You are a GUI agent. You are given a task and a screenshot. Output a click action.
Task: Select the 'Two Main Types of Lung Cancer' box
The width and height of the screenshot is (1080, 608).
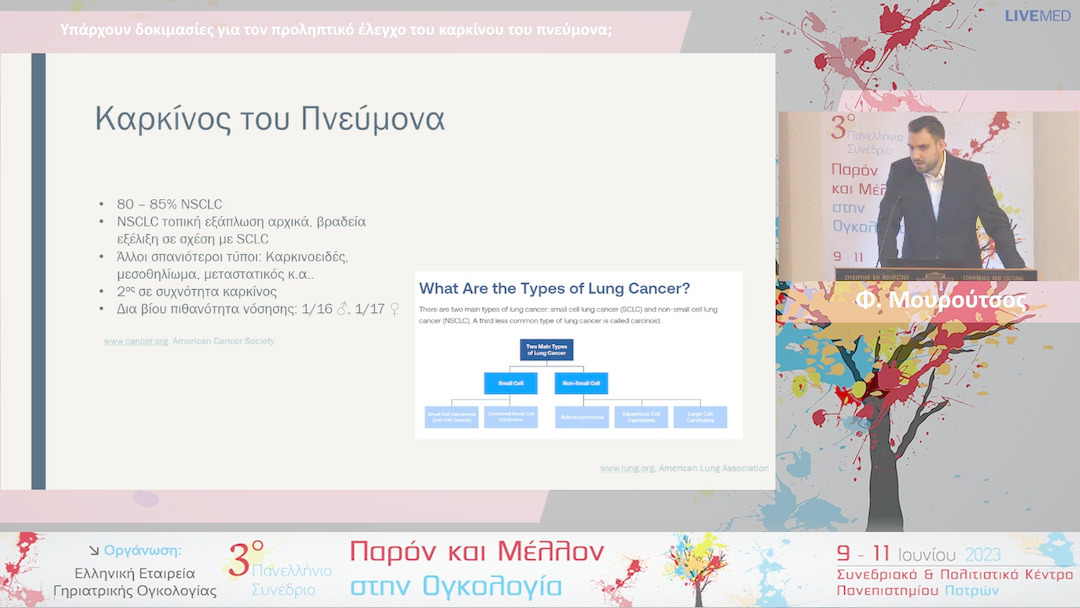click(x=546, y=350)
